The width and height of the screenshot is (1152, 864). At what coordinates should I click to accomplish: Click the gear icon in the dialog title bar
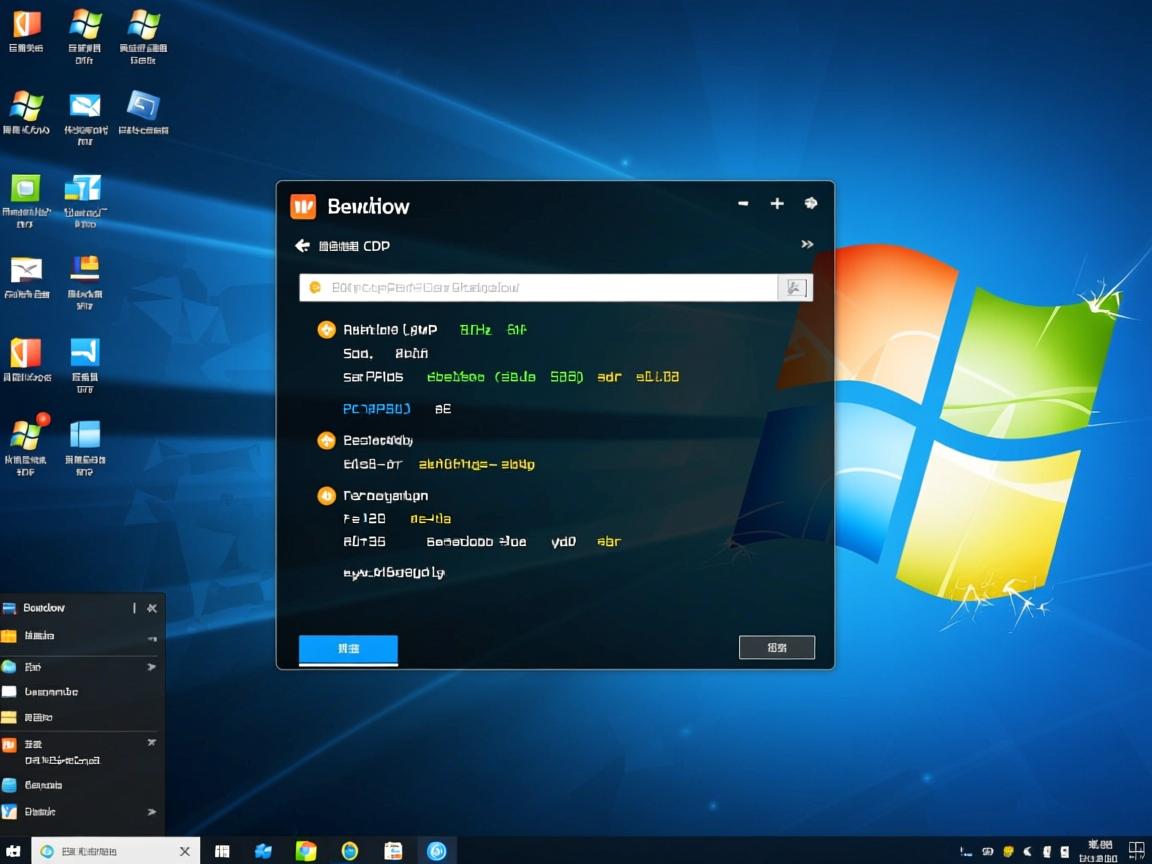tap(810, 203)
